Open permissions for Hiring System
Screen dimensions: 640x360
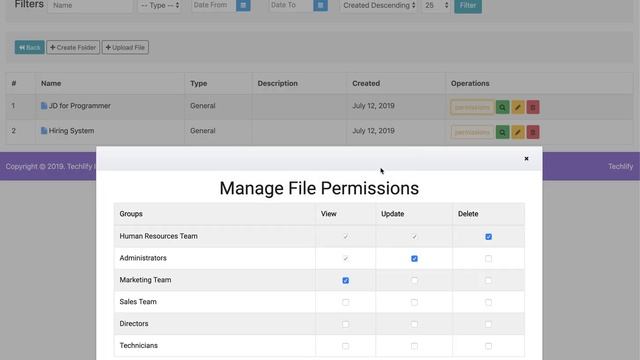pyautogui.click(x=472, y=132)
